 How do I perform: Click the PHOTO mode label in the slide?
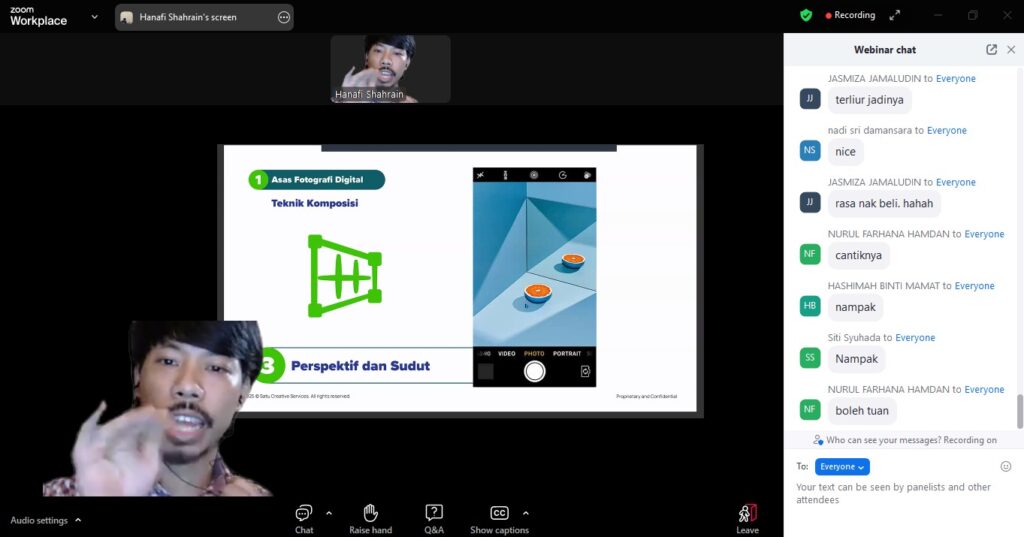coord(534,353)
